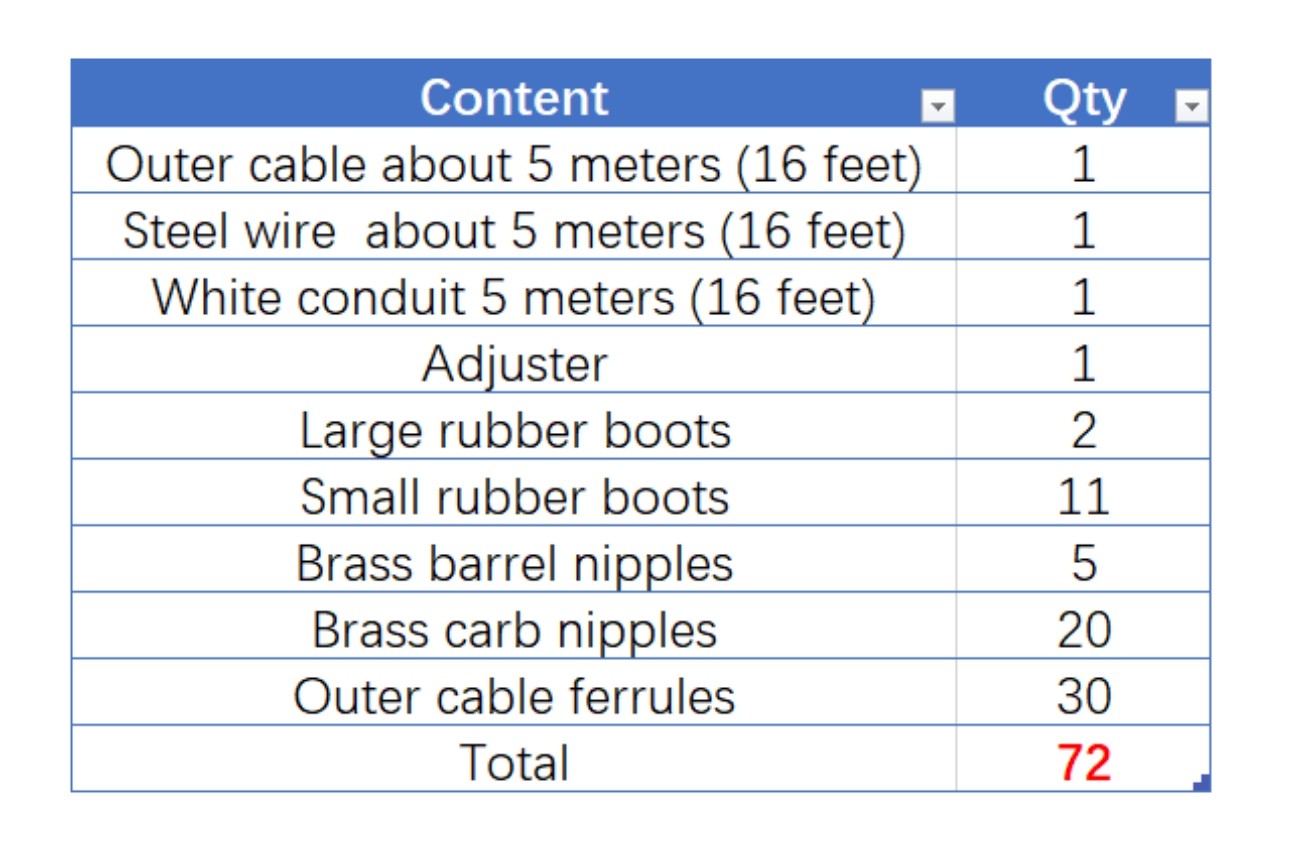Select the White conduit 5 meters cell
This screenshot has width=1300, height=867.
tap(513, 297)
